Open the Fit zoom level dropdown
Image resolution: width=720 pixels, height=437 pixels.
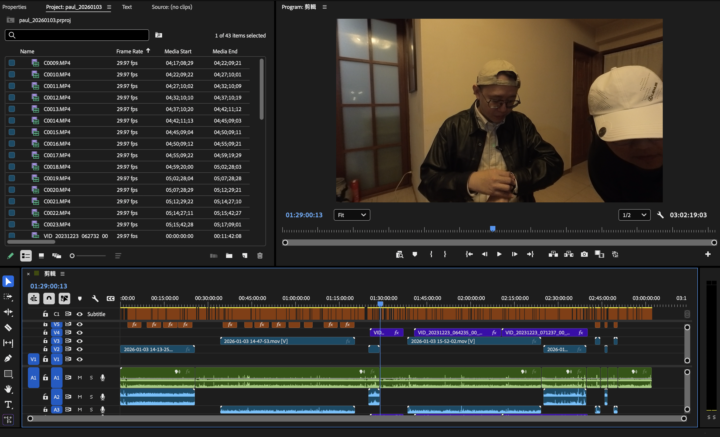[x=351, y=215]
